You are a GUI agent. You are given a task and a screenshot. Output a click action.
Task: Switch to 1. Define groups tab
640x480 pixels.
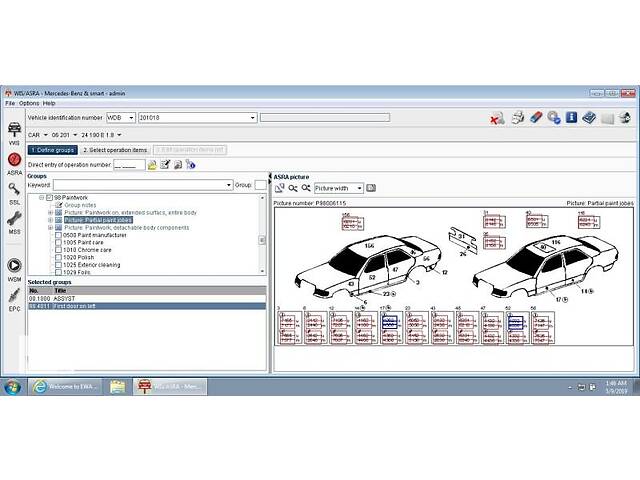[x=53, y=150]
